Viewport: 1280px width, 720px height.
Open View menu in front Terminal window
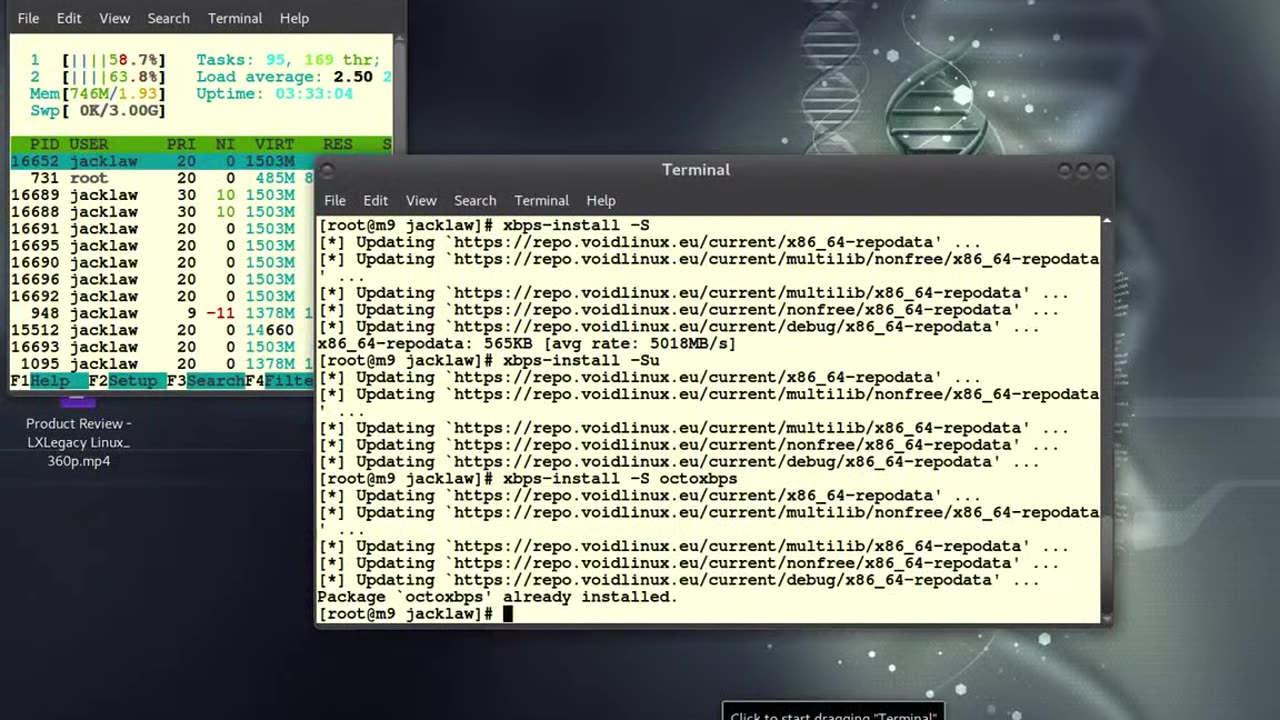click(421, 200)
